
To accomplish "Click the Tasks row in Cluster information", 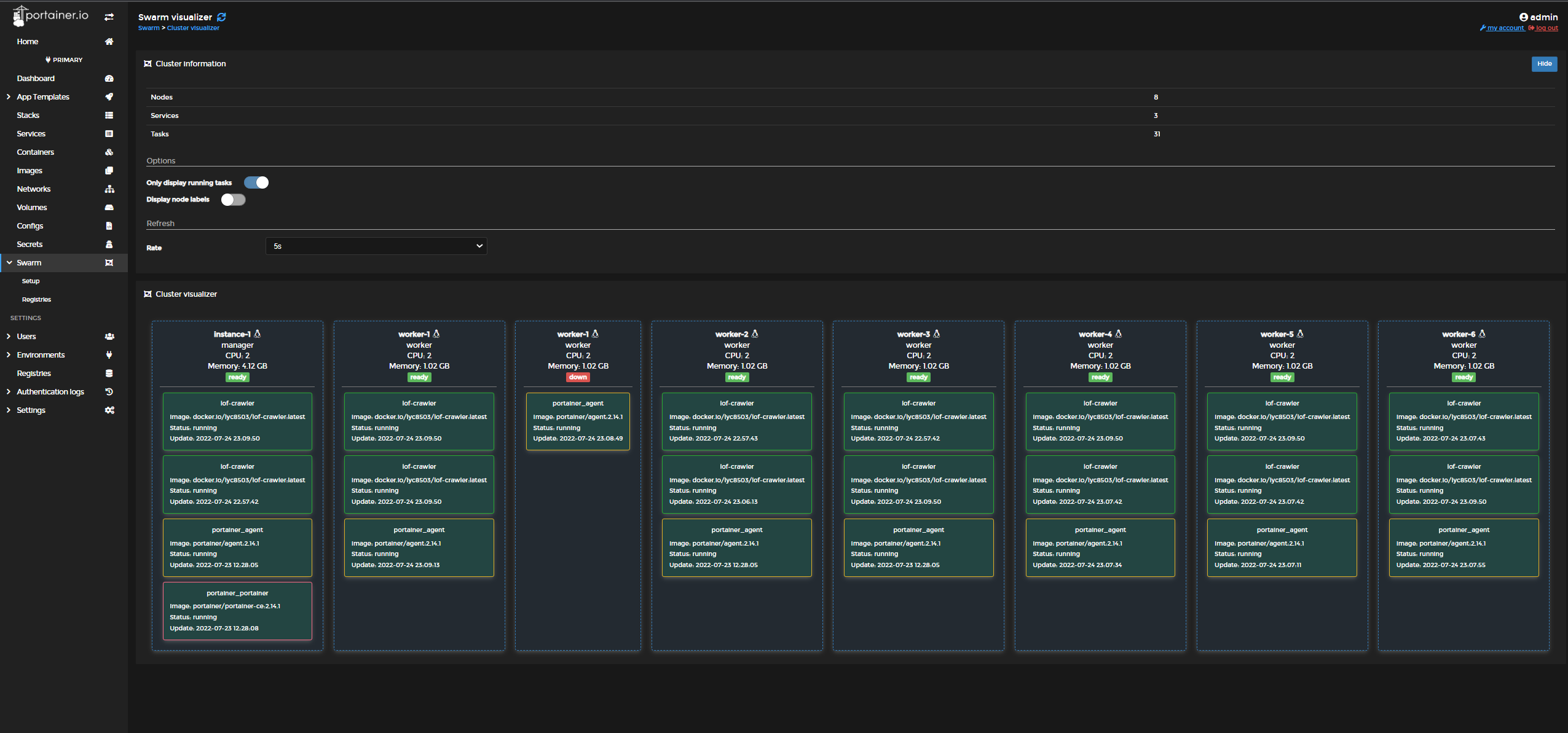I will tap(850, 134).
